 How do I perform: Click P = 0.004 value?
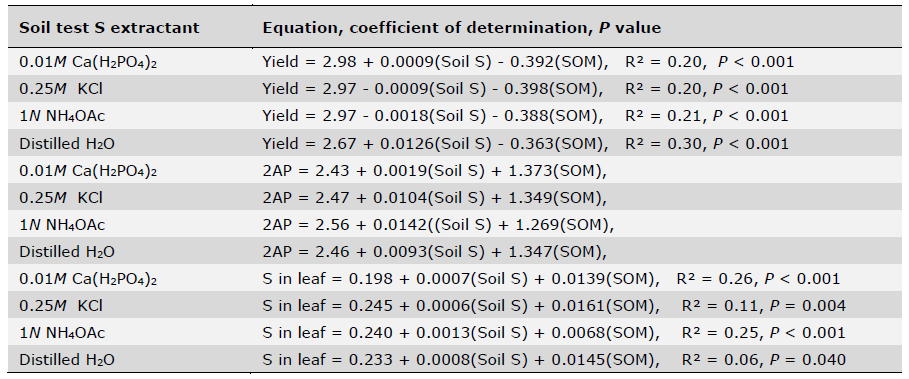click(x=808, y=306)
